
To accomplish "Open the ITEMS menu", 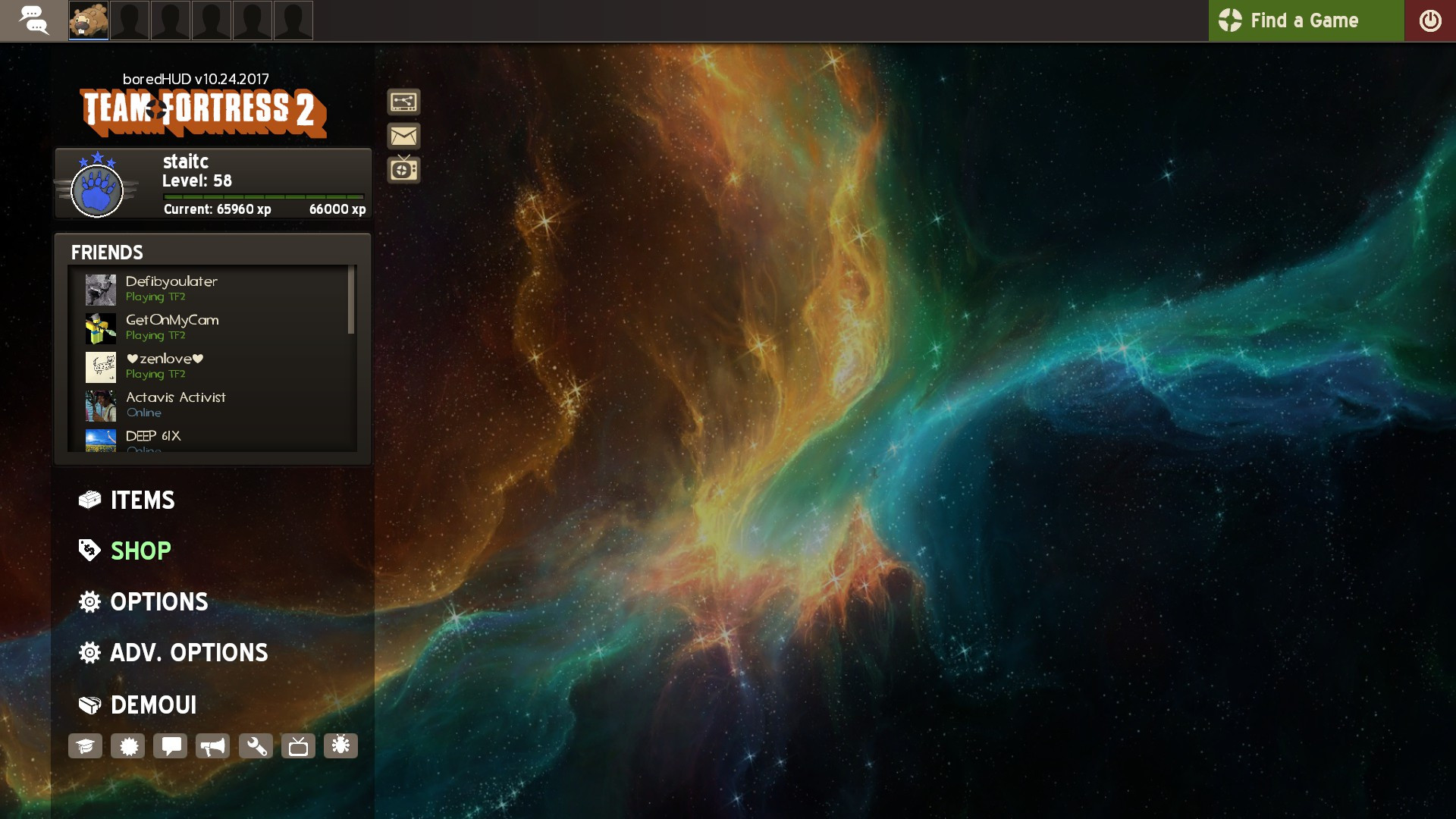I will click(x=127, y=500).
